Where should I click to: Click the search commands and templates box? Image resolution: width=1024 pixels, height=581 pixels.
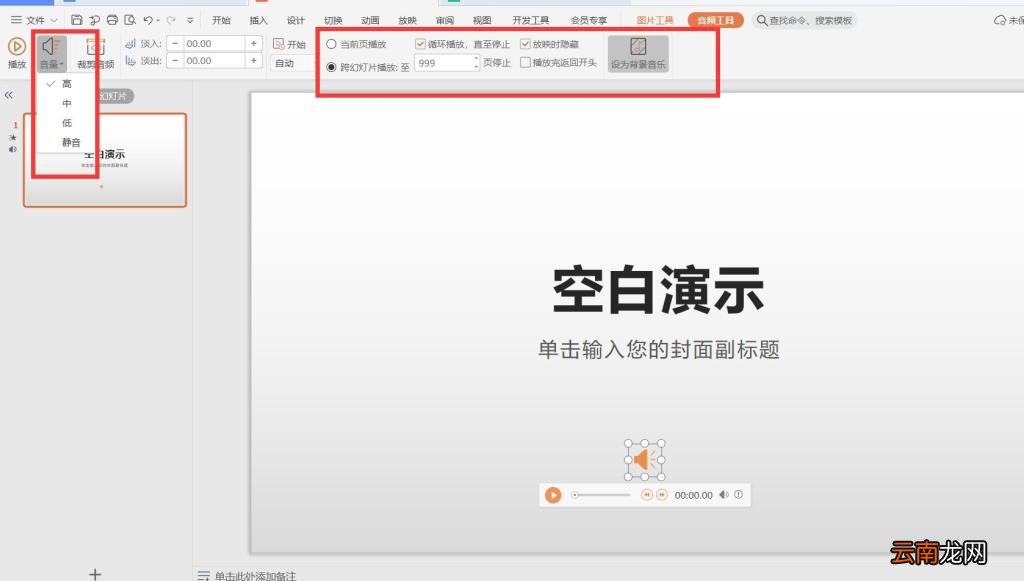coord(804,20)
